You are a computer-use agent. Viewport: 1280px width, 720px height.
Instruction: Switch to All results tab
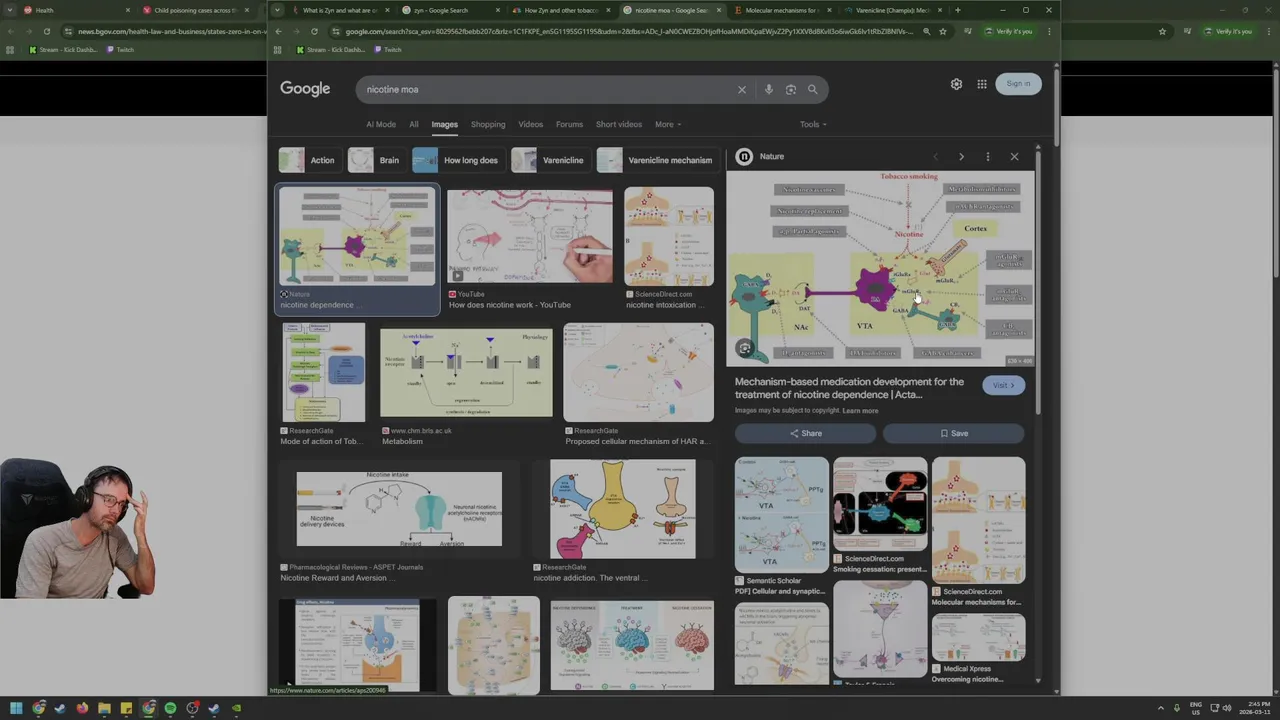413,125
